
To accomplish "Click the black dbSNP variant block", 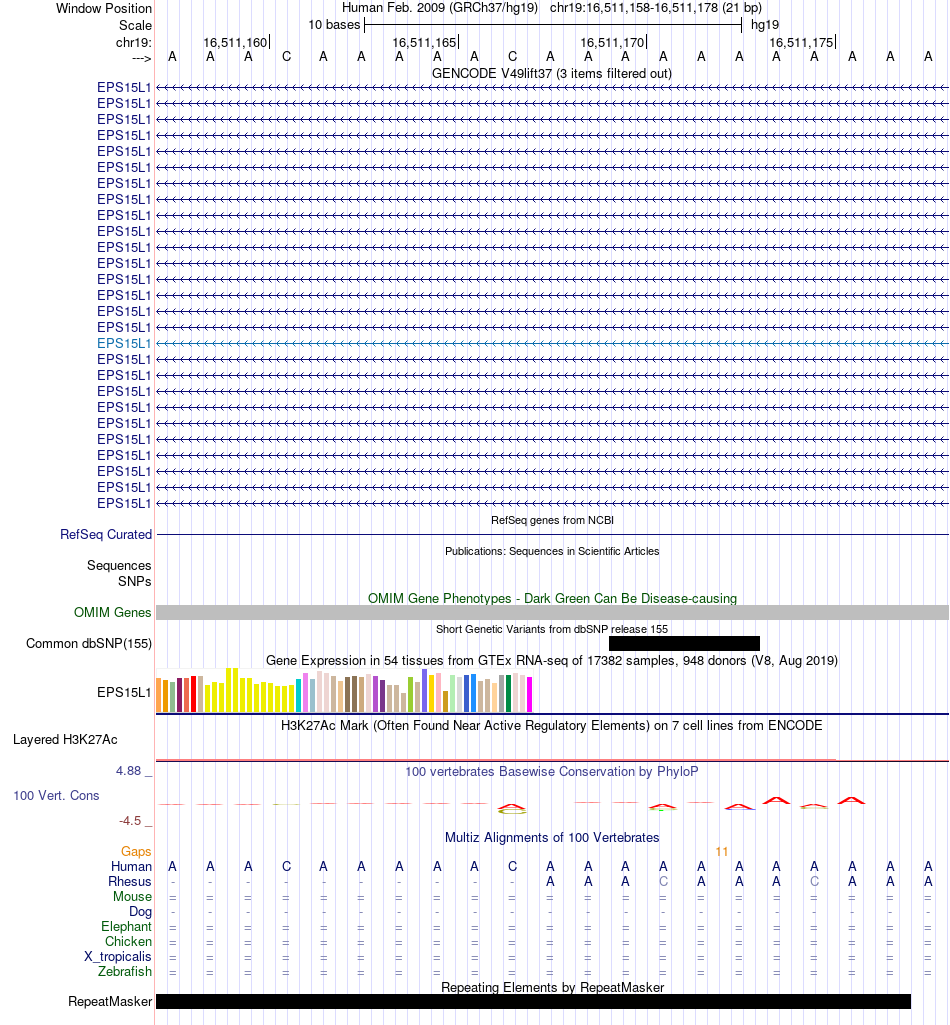I will pos(684,643).
